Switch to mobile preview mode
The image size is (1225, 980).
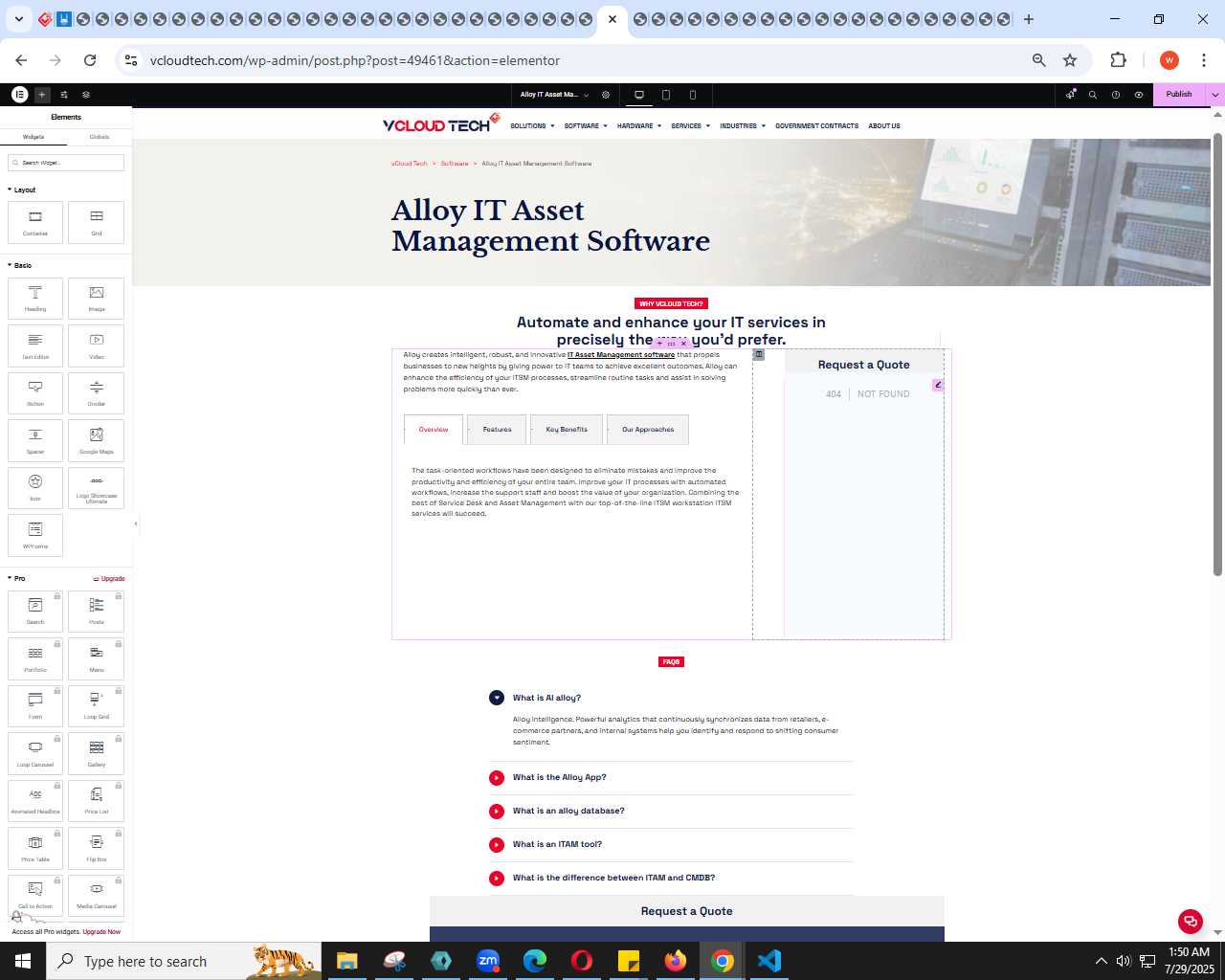[693, 95]
